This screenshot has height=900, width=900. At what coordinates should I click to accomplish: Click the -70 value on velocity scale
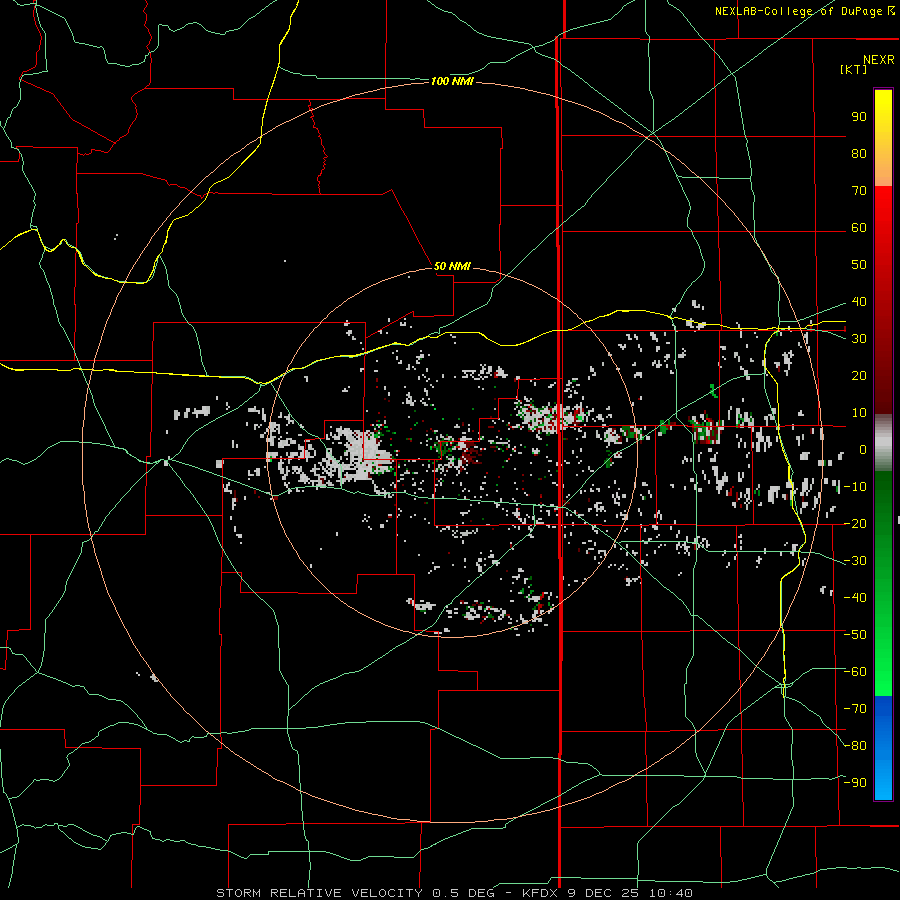point(855,709)
